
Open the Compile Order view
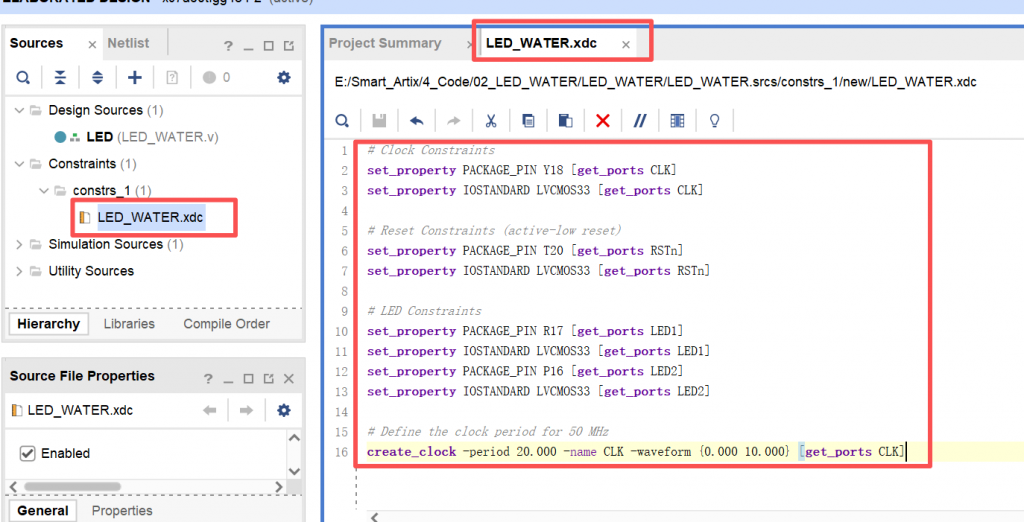click(226, 324)
